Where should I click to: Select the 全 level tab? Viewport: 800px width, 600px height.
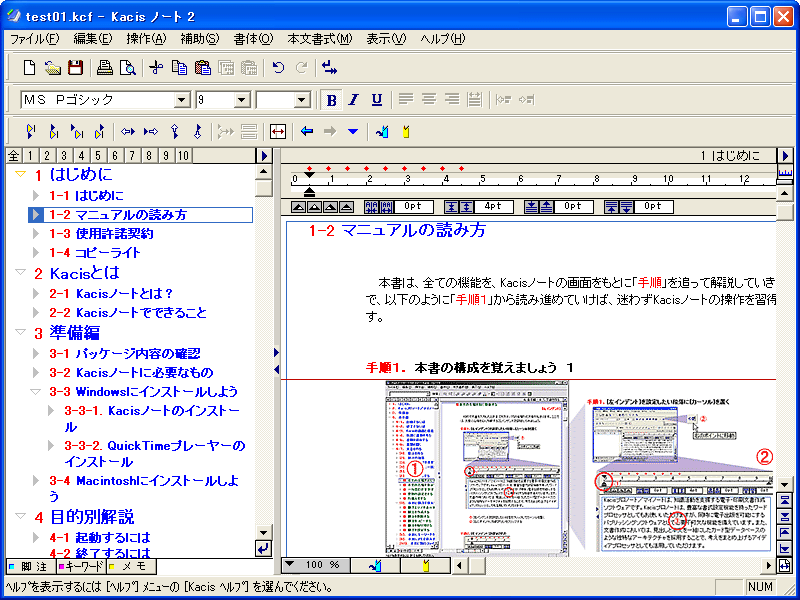point(14,156)
